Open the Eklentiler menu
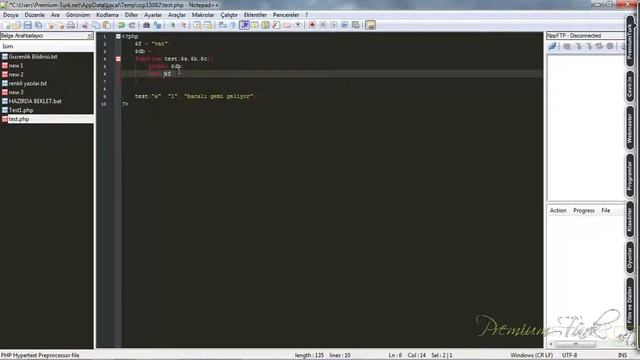 [x=255, y=15]
